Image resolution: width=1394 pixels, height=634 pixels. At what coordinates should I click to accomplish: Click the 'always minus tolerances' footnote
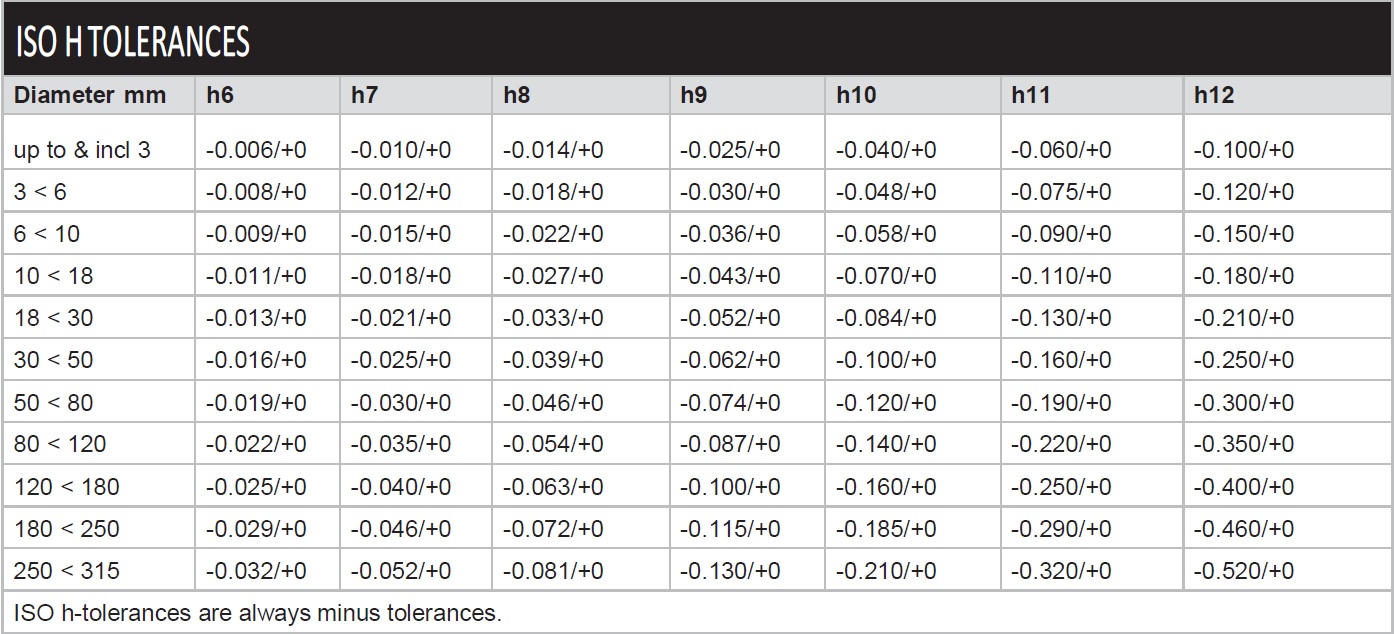click(x=258, y=613)
